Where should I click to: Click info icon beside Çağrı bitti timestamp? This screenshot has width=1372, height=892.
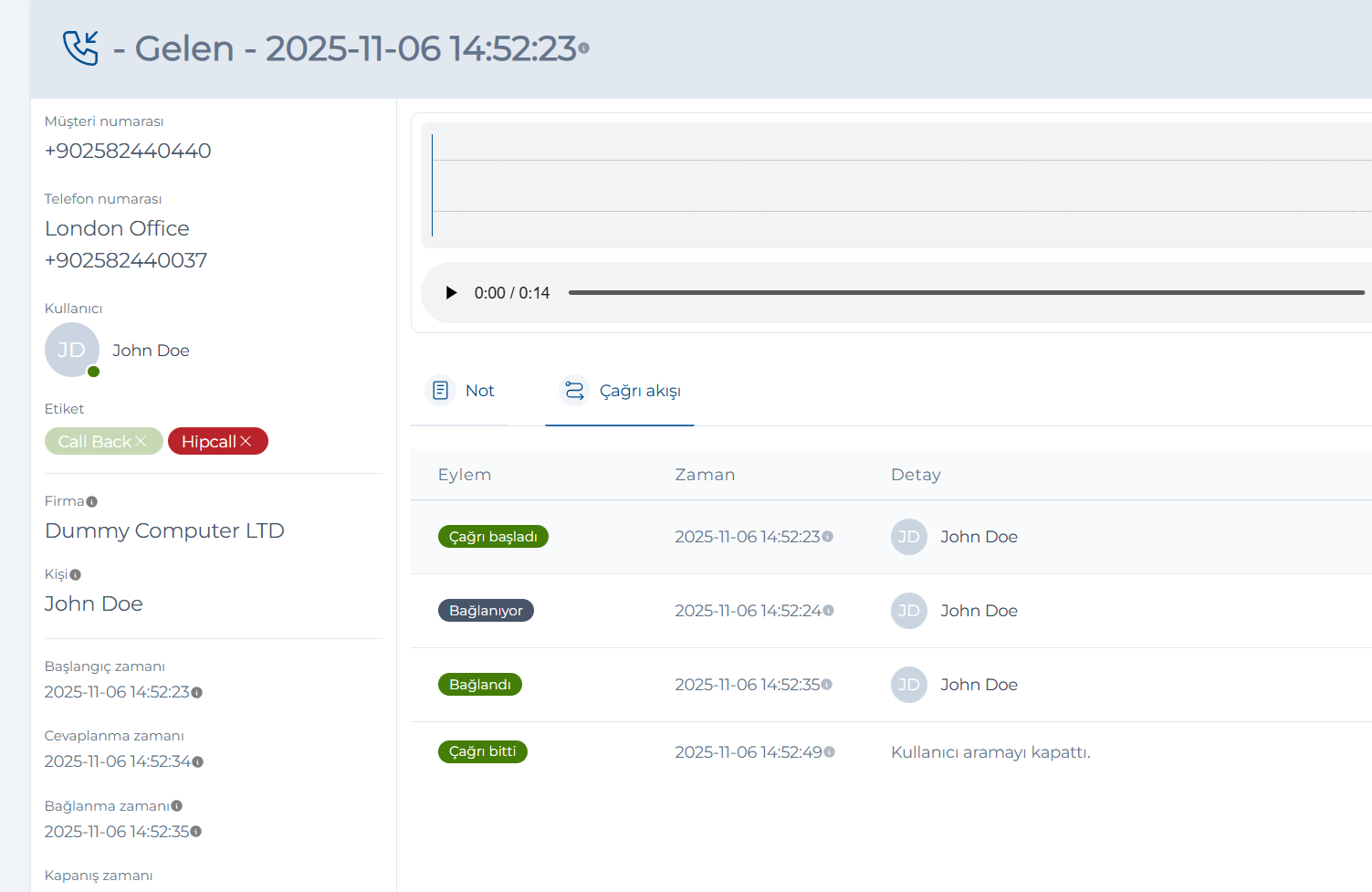coord(830,752)
